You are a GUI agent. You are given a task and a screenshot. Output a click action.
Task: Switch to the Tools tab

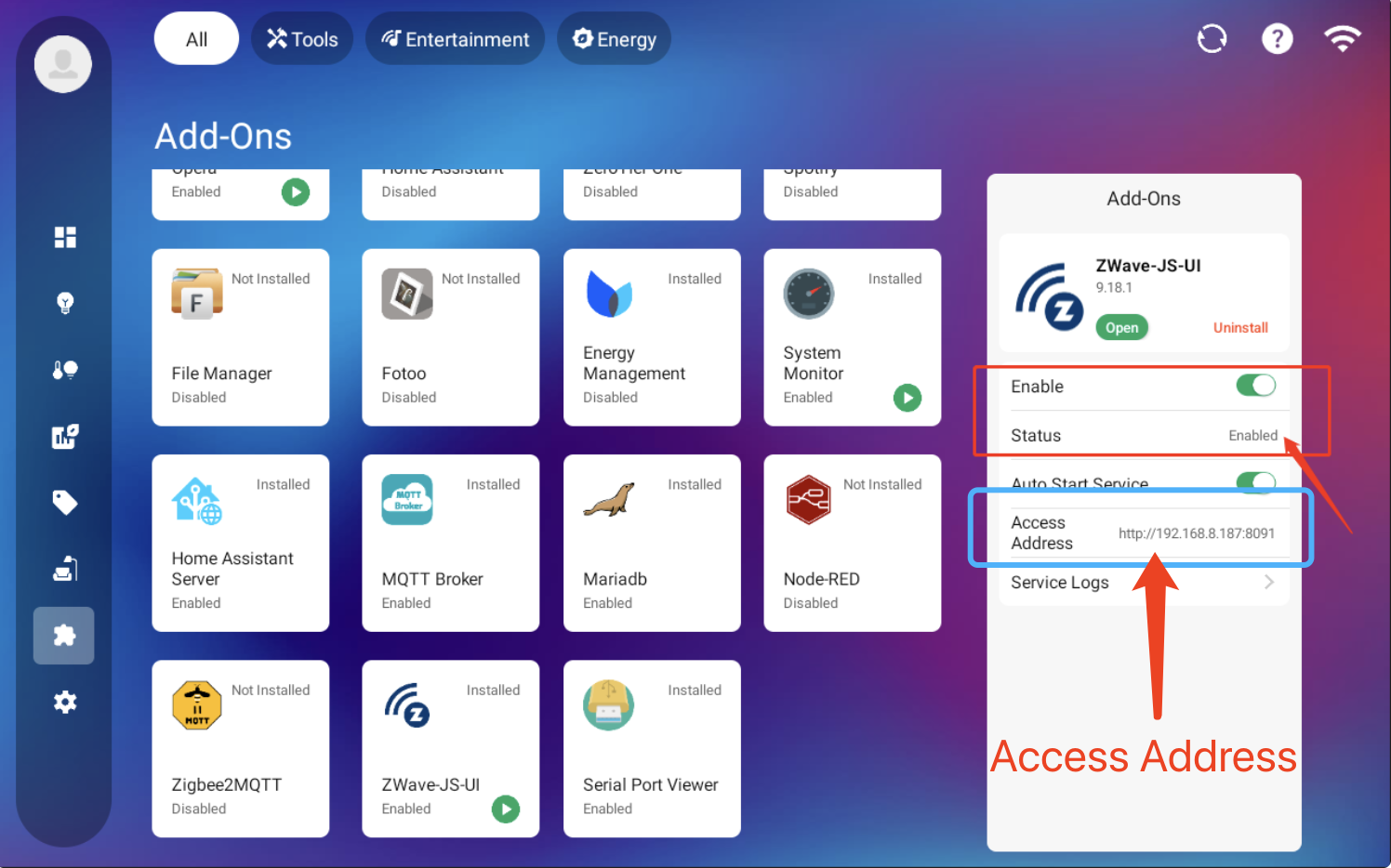coord(302,39)
